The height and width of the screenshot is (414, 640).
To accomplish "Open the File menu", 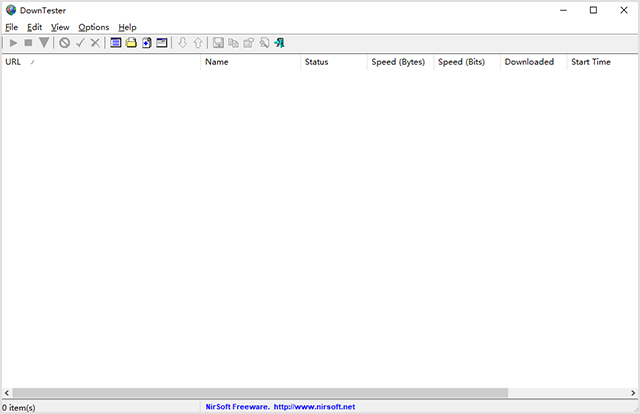I will pyautogui.click(x=11, y=27).
